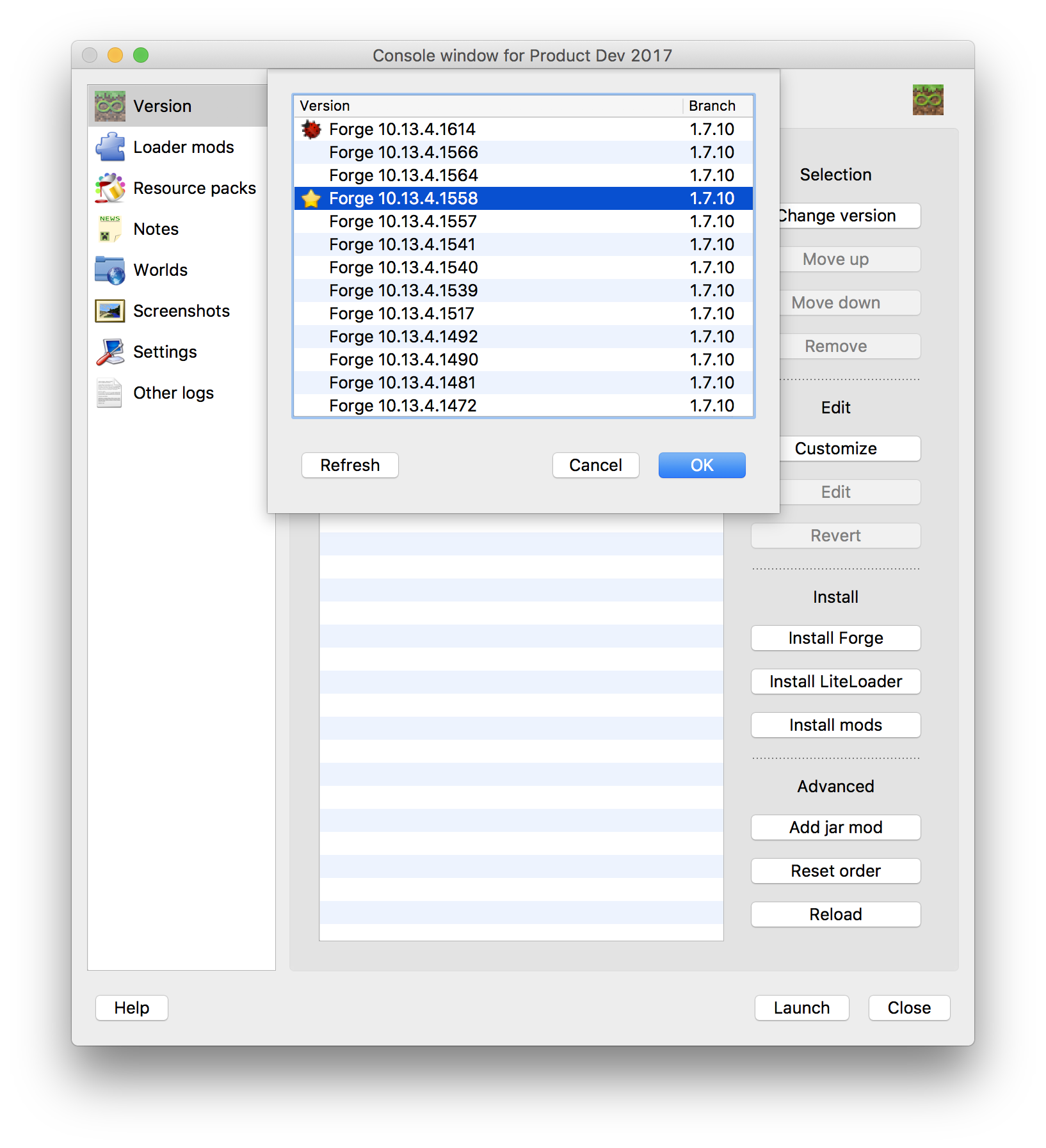
Task: Click the Other logs document icon
Action: [110, 393]
